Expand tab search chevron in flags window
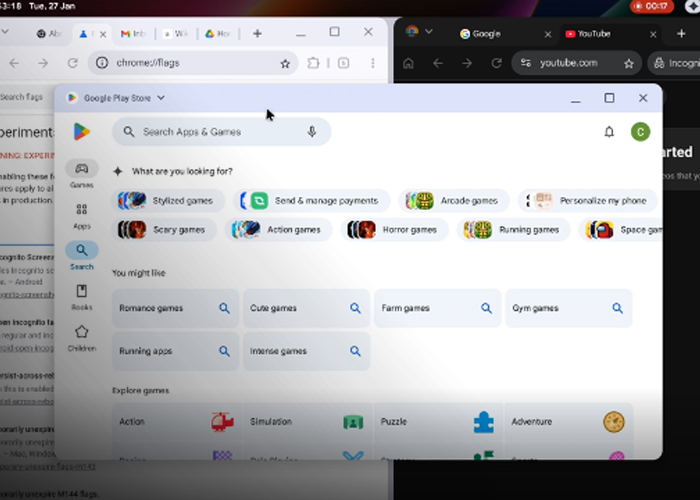The image size is (700, 500). click(x=5, y=32)
